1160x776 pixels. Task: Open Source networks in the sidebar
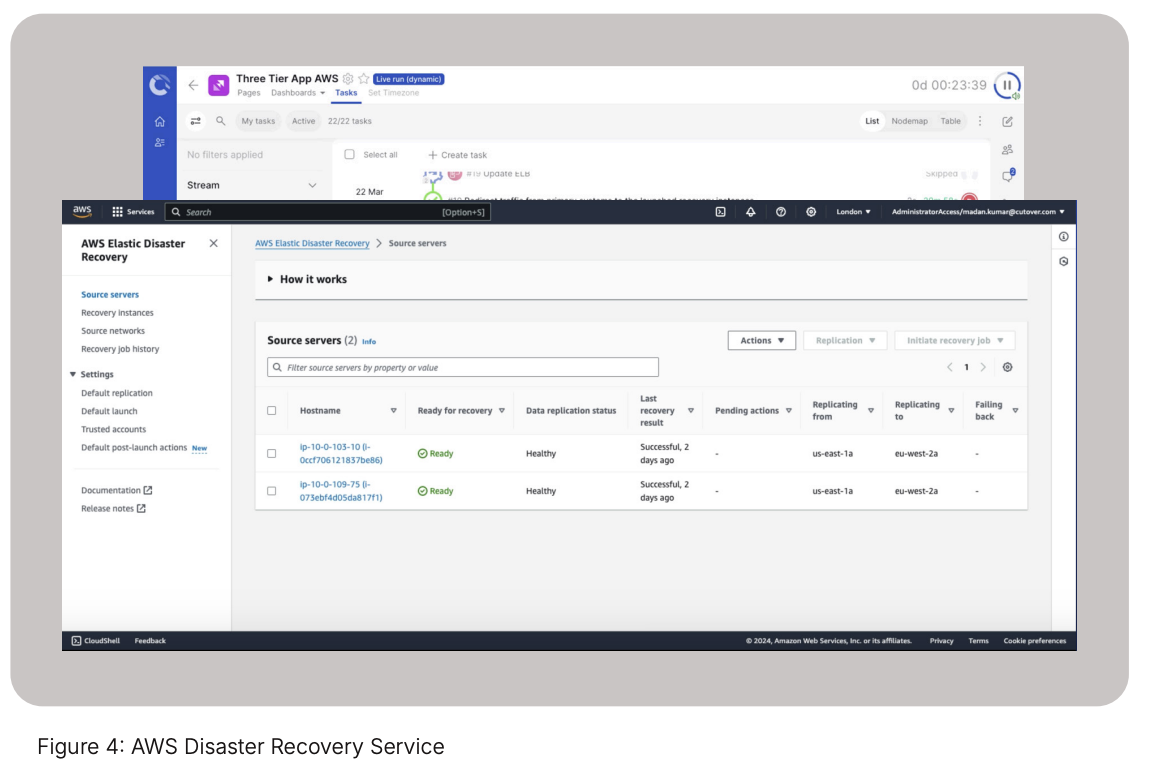(x=113, y=331)
